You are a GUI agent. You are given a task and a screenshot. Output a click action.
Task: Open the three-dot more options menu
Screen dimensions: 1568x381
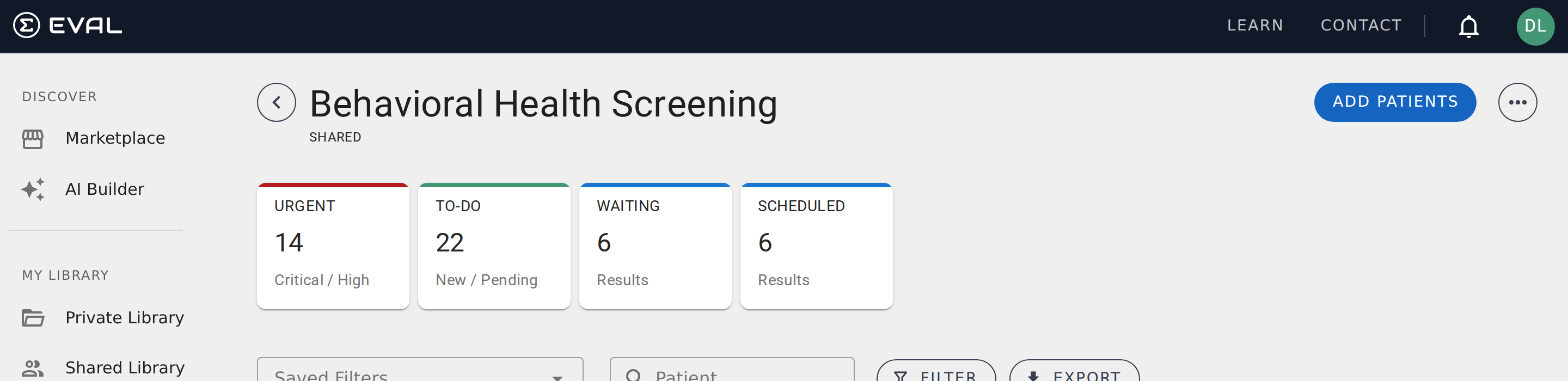(1517, 102)
